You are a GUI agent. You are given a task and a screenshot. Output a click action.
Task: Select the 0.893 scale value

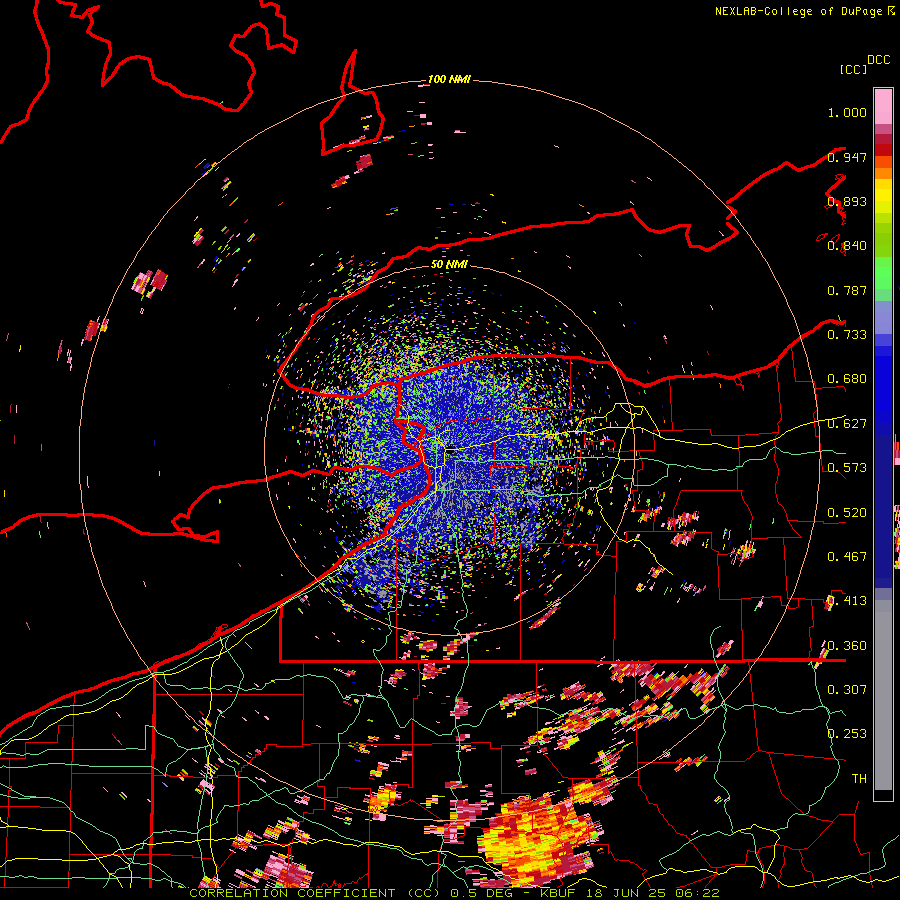(x=847, y=201)
